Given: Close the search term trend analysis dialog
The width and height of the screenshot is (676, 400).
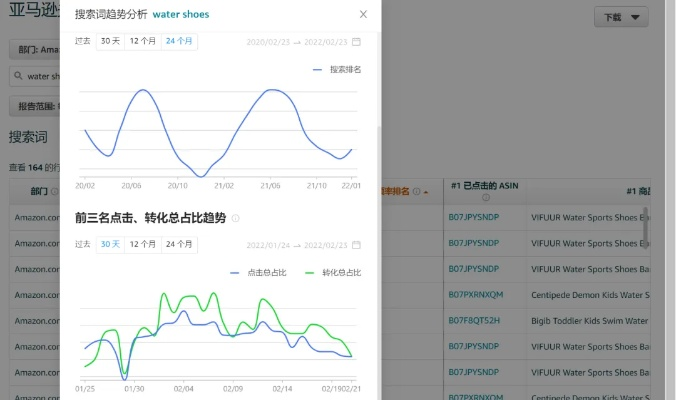Looking at the screenshot, I should pyautogui.click(x=362, y=15).
